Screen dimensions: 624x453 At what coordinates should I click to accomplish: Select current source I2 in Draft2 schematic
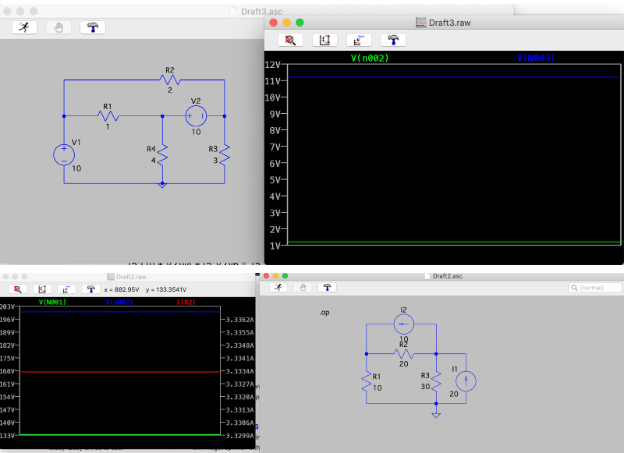[x=404, y=324]
